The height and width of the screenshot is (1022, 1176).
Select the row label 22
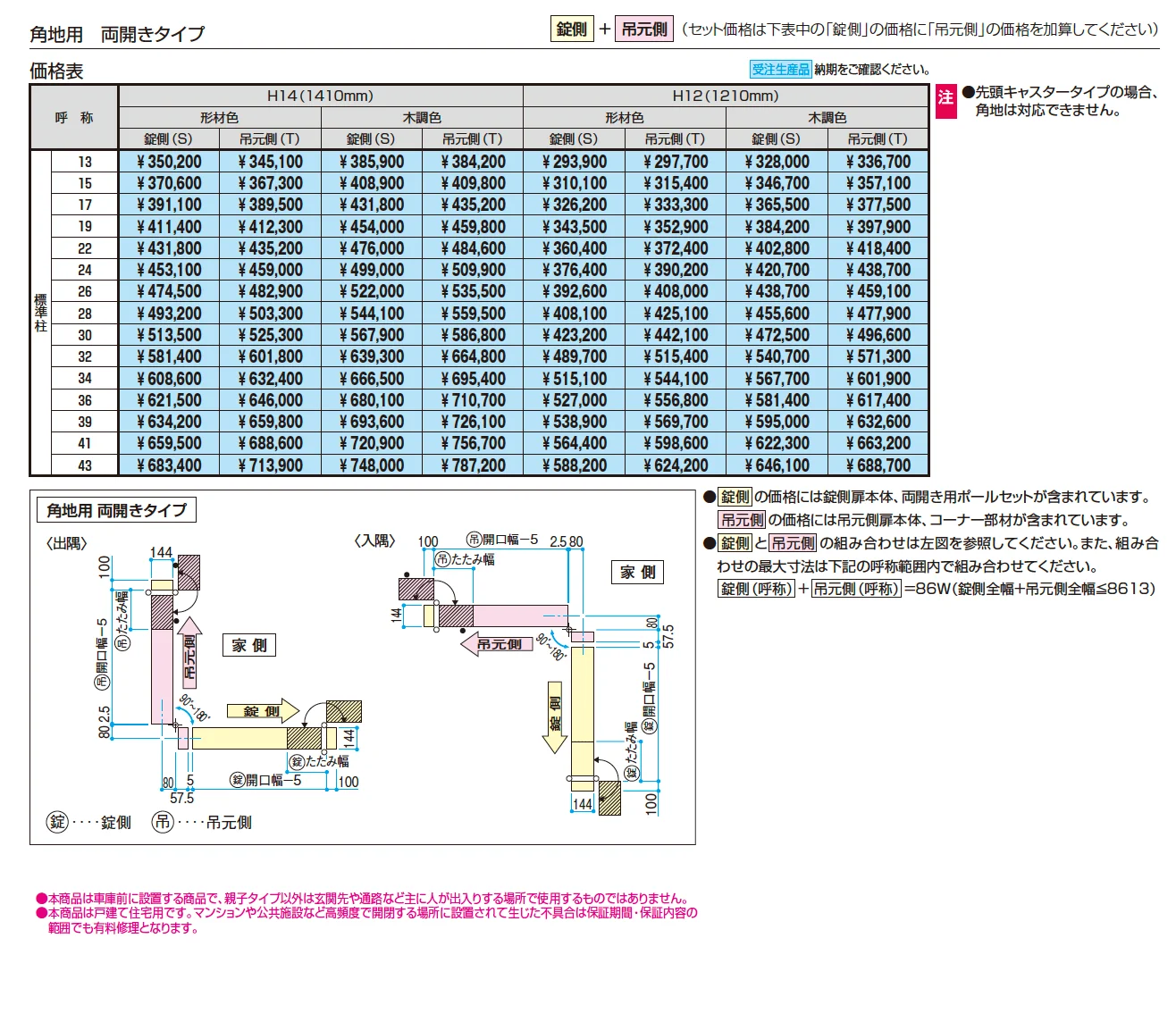click(x=85, y=248)
